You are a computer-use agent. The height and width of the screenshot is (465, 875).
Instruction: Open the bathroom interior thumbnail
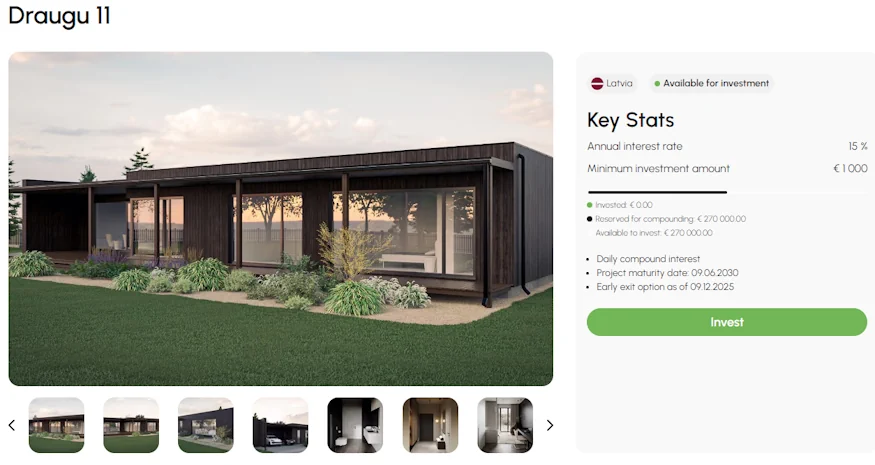point(355,425)
